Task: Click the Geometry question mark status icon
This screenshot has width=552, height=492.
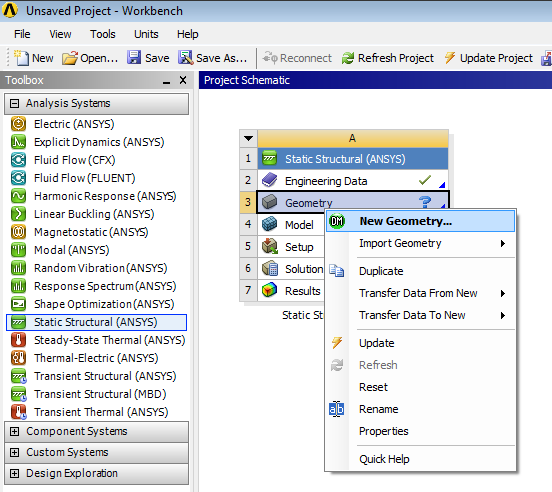Action: coord(425,202)
